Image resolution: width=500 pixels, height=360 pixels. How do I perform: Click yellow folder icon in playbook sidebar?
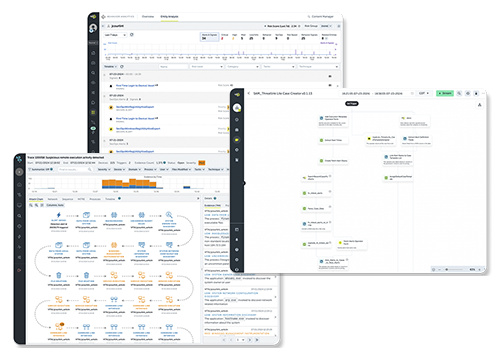(237, 140)
